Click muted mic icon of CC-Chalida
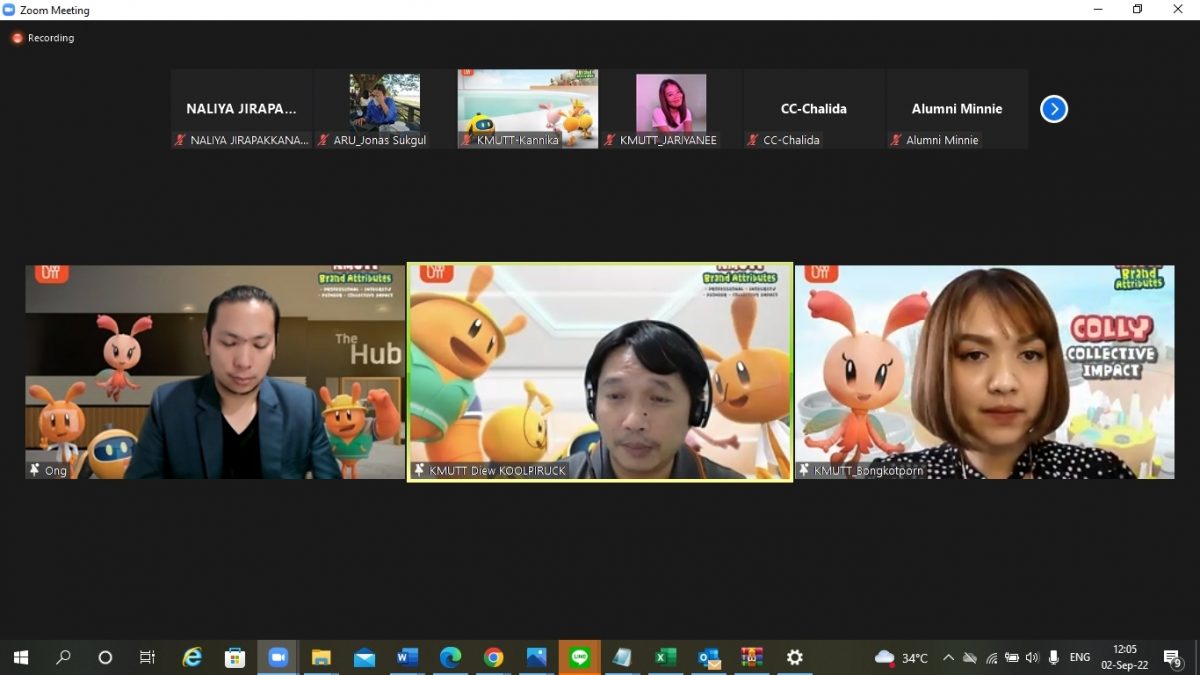This screenshot has width=1200, height=675. [x=753, y=141]
